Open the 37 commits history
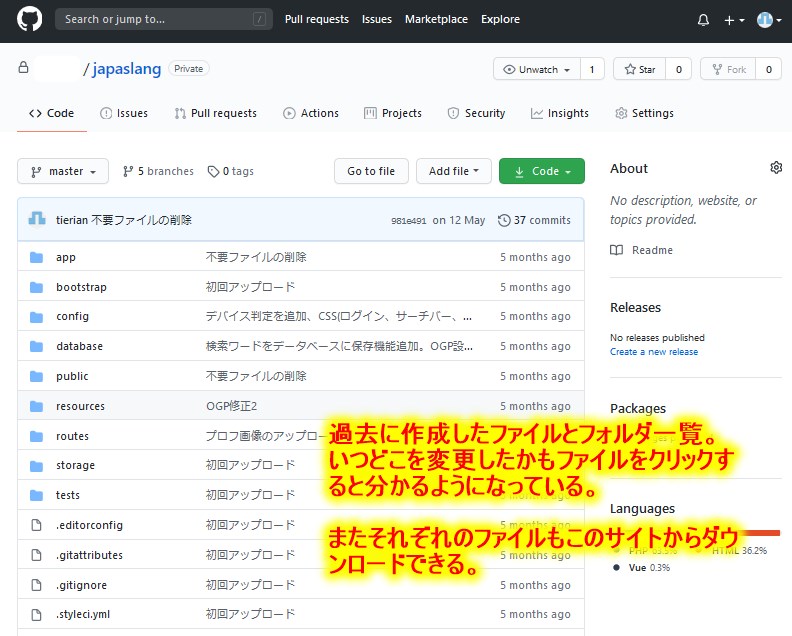792x636 pixels. click(x=534, y=220)
